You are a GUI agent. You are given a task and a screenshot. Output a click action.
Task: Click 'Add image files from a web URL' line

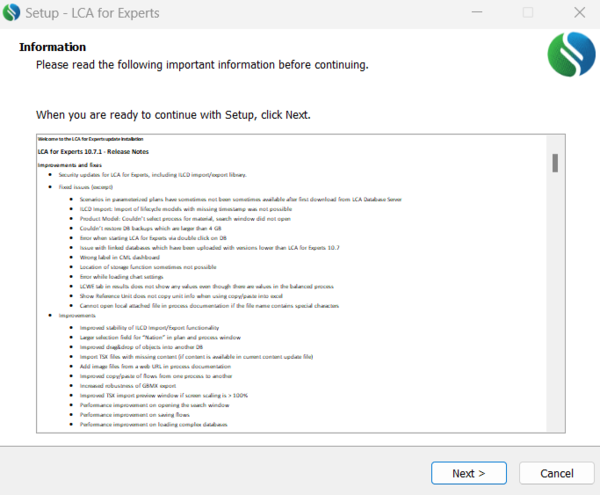(x=155, y=366)
